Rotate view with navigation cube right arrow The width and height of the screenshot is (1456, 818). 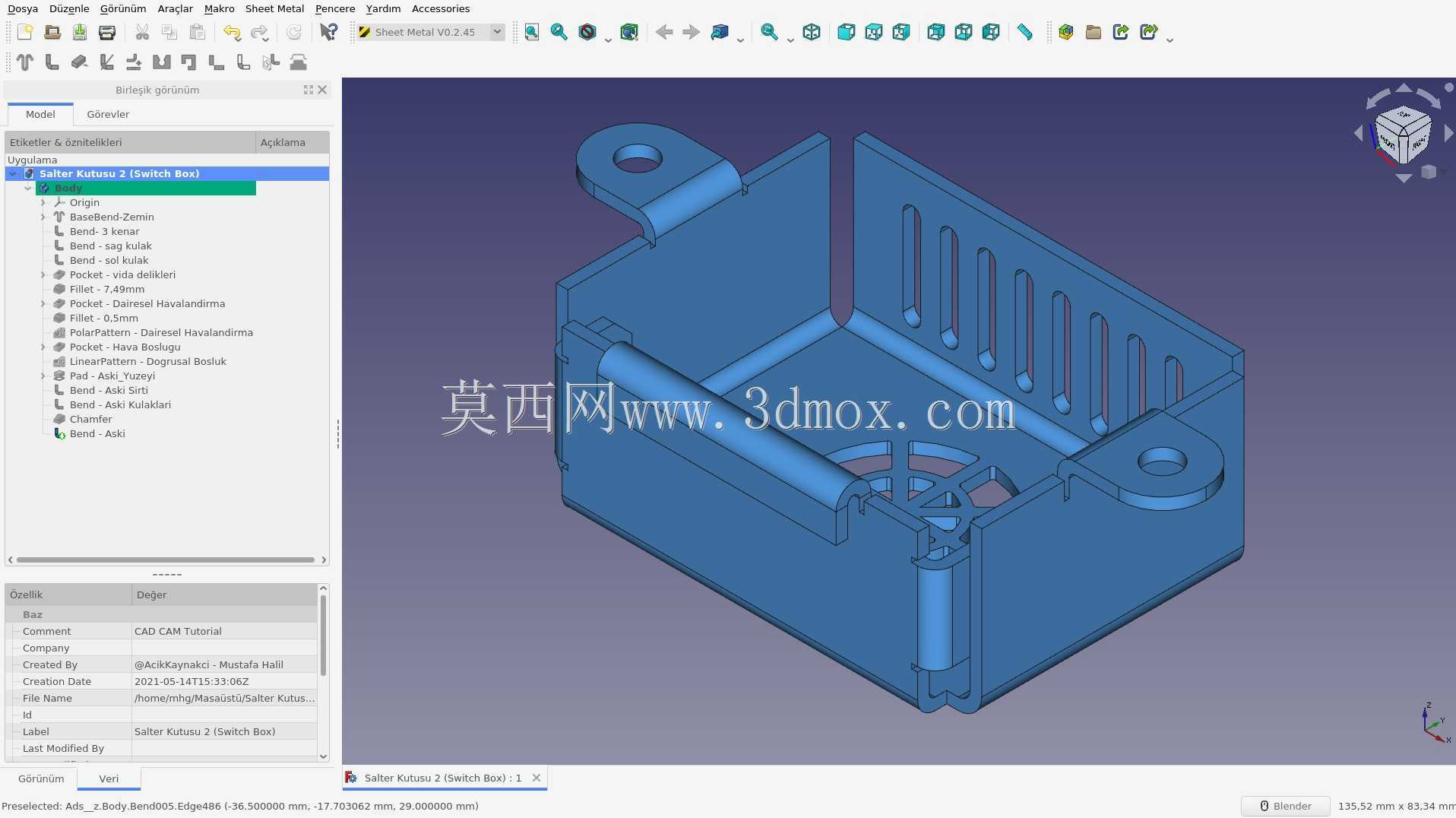(1448, 134)
